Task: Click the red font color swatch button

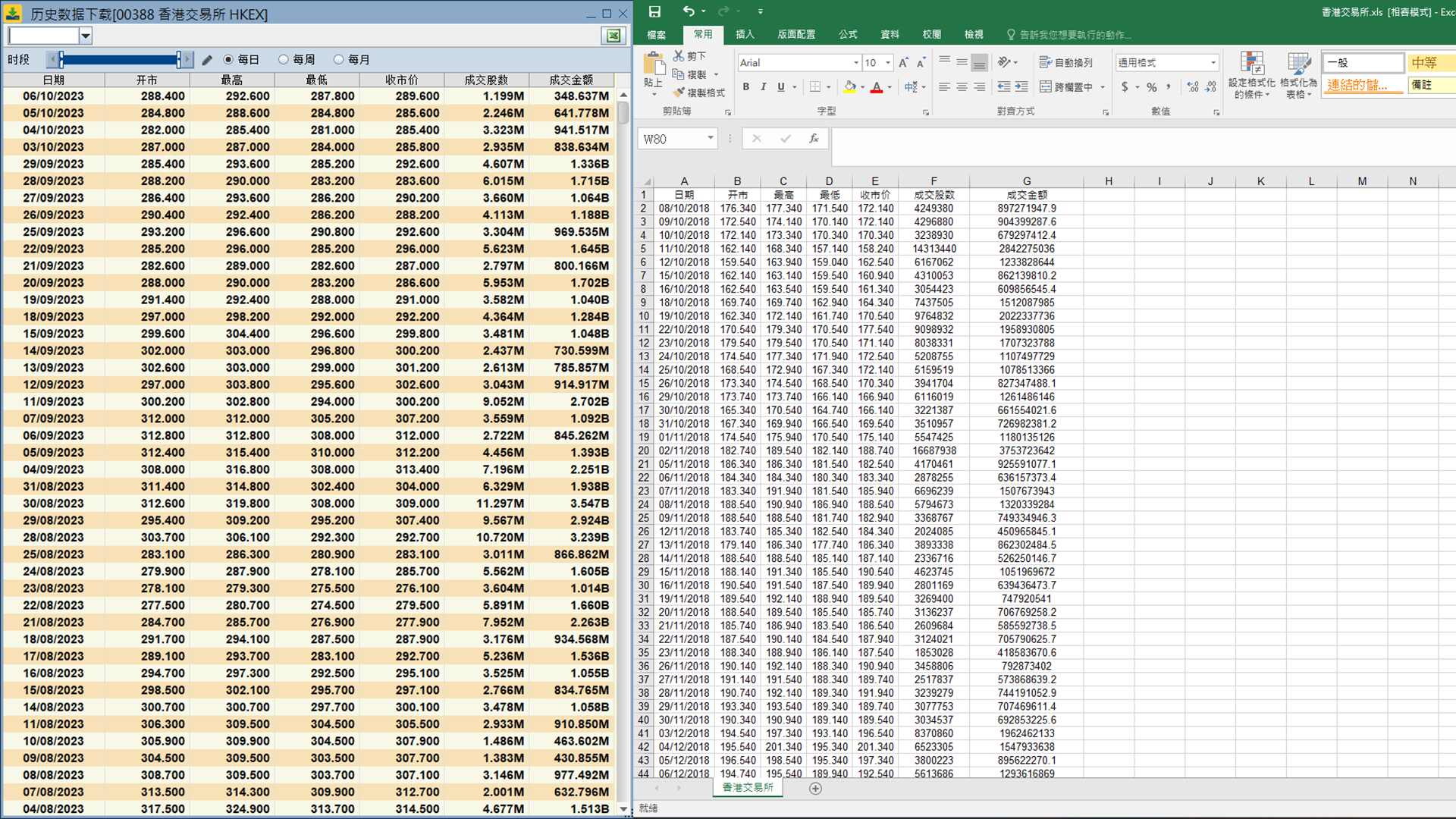Action: click(877, 87)
